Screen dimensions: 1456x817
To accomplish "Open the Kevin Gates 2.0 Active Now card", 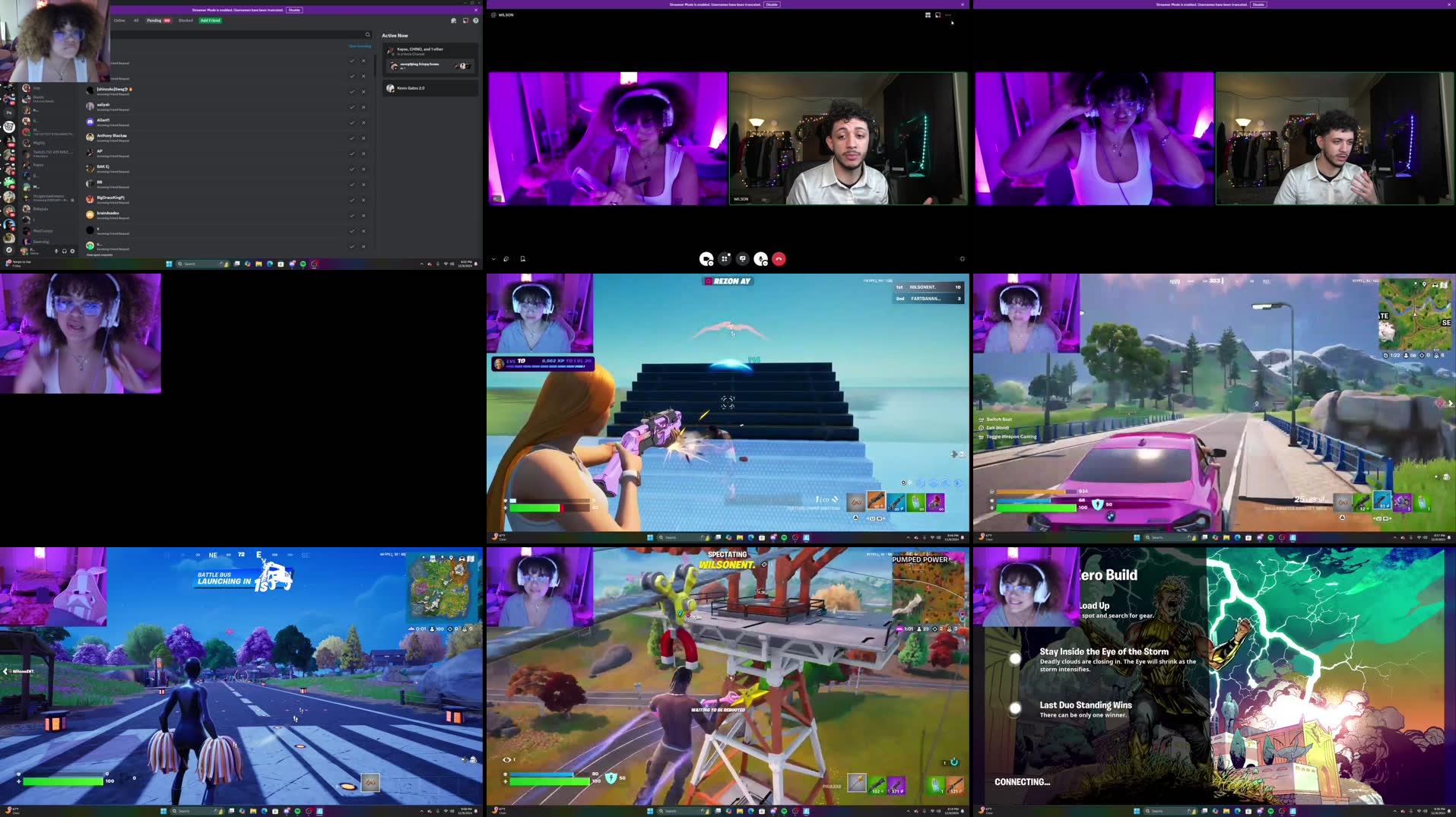I will click(431, 88).
